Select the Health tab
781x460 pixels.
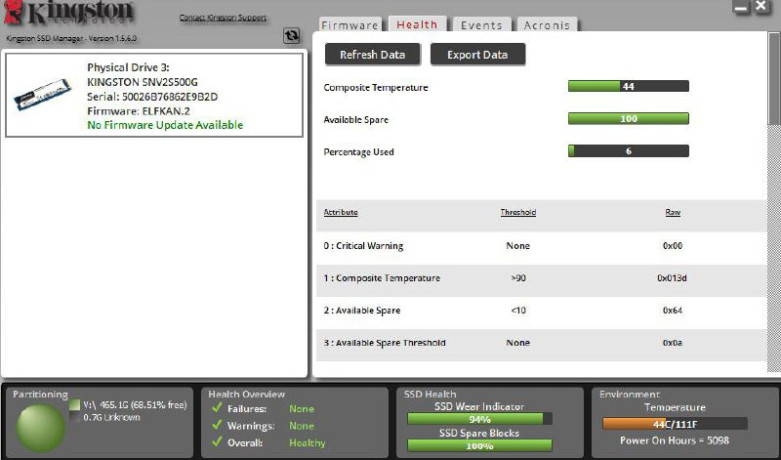pyautogui.click(x=417, y=25)
